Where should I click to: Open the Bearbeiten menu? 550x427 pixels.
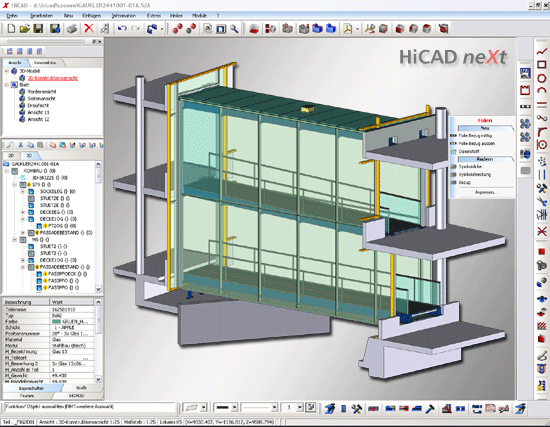[41, 16]
